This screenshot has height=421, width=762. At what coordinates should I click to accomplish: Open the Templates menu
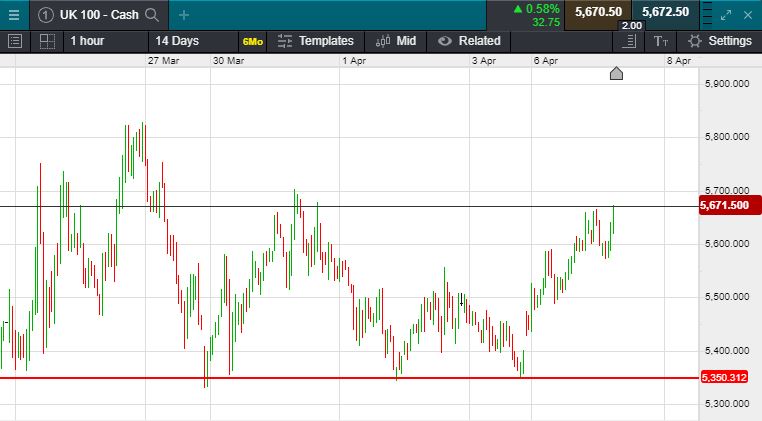(315, 41)
